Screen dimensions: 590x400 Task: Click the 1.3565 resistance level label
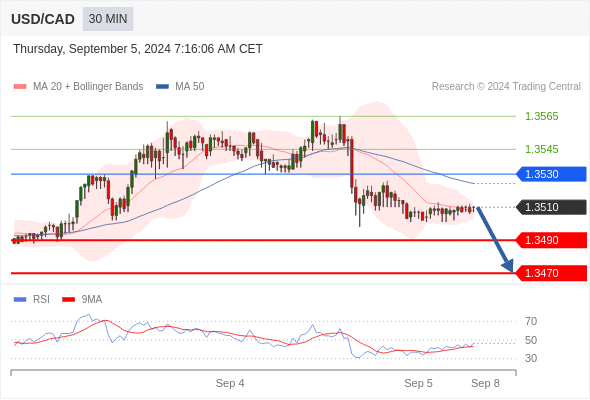coord(541,116)
